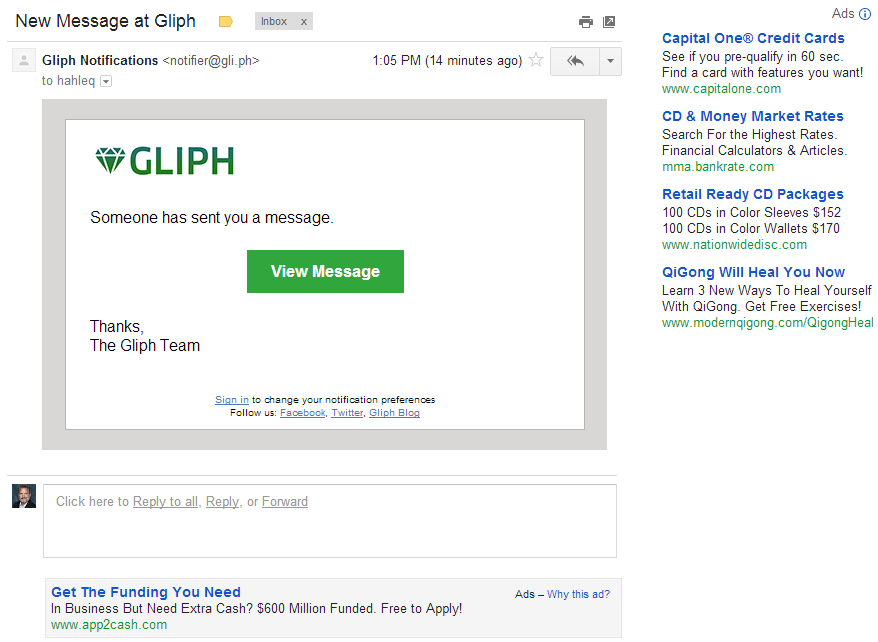The width and height of the screenshot is (878, 642).
Task: Click the GLIPH logo in the email
Action: pyautogui.click(x=164, y=161)
